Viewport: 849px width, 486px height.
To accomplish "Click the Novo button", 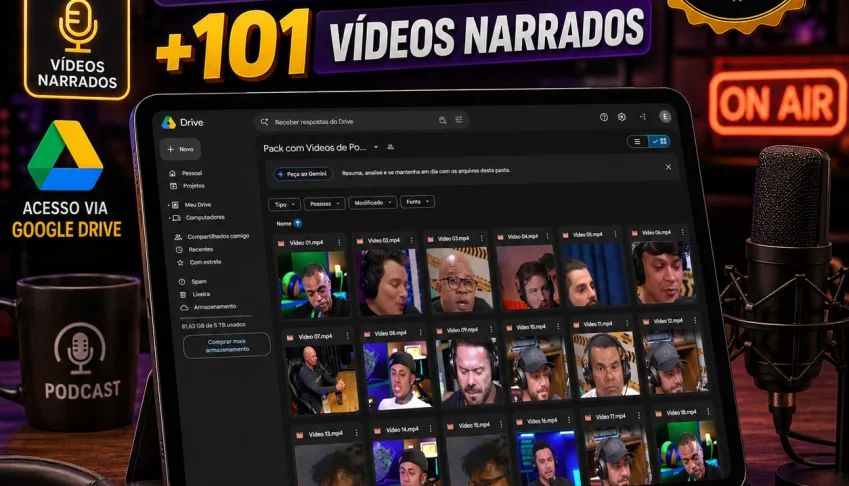I will tap(180, 149).
